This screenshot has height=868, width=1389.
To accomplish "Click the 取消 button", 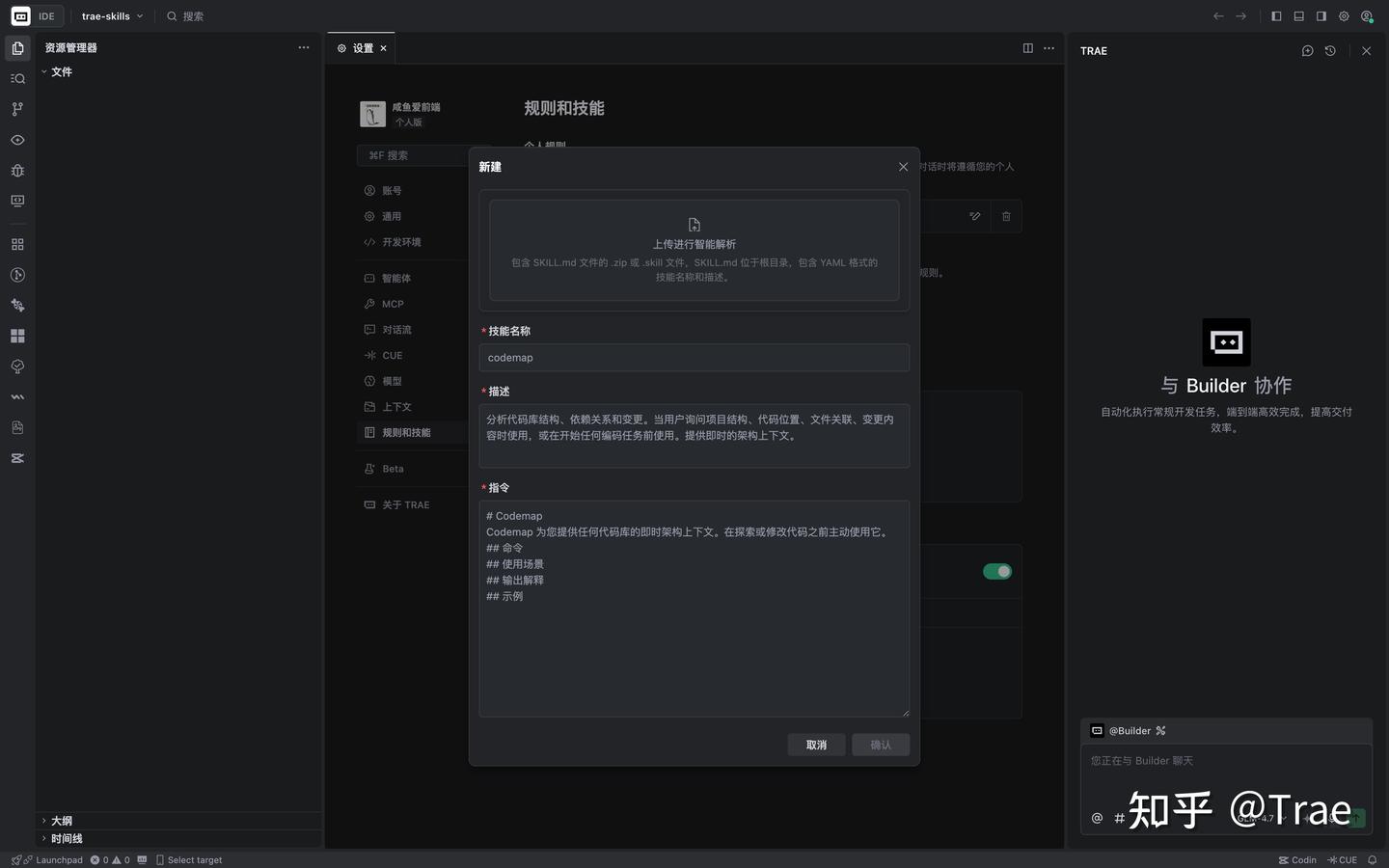I will [x=816, y=745].
